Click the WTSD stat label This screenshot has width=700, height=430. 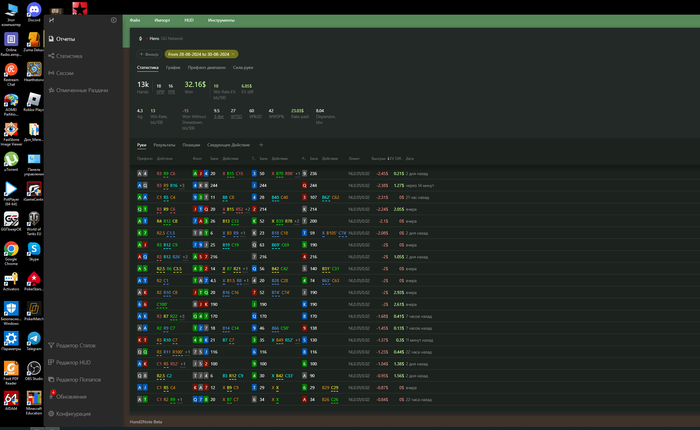[236, 117]
